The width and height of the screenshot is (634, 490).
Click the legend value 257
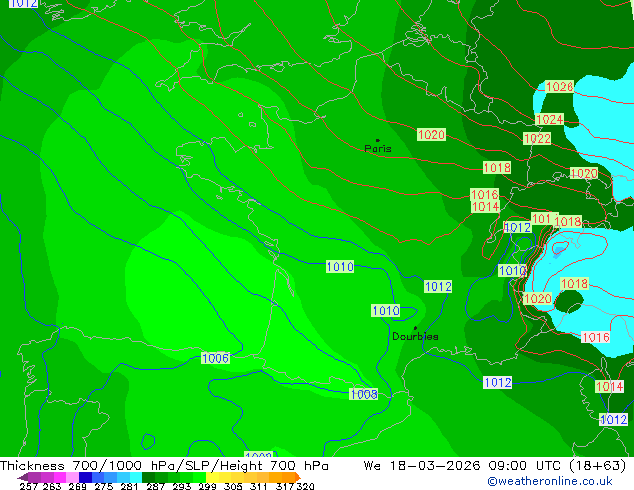click(28, 486)
